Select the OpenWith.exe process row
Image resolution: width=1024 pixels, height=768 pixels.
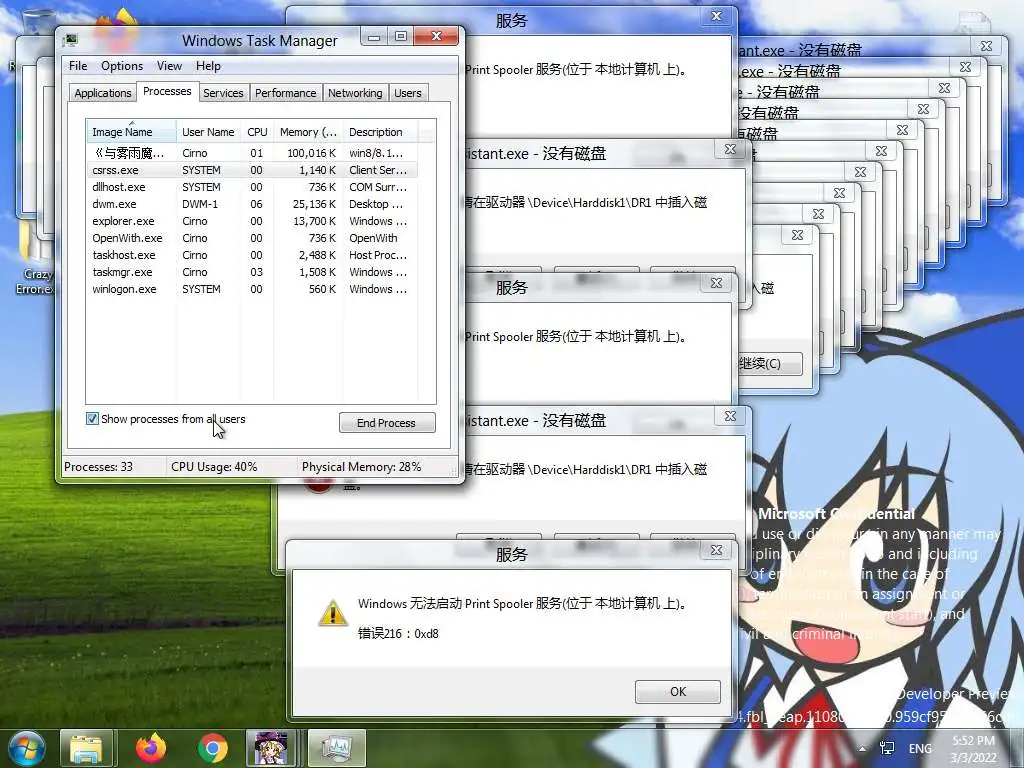point(252,238)
